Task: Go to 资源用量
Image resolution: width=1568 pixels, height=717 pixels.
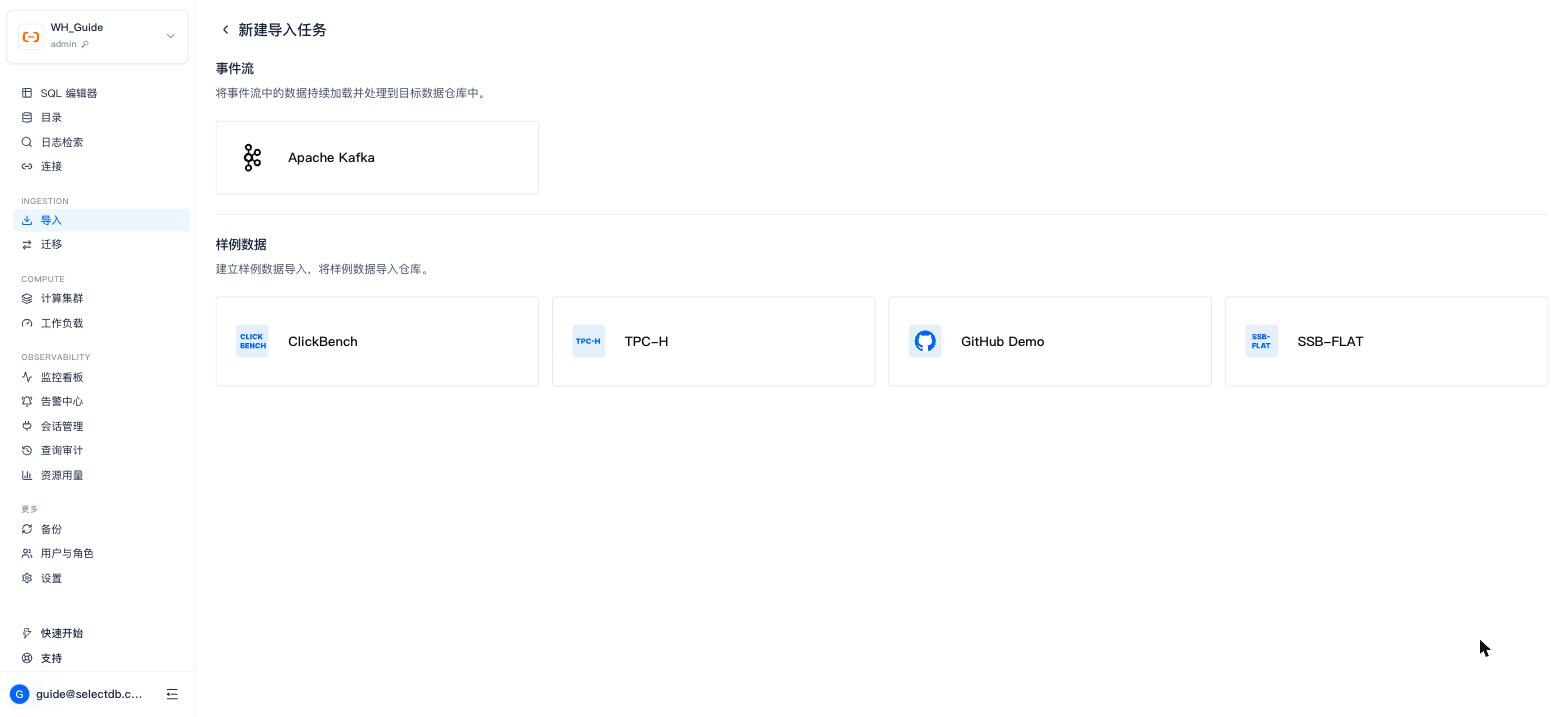Action: pyautogui.click(x=101, y=475)
